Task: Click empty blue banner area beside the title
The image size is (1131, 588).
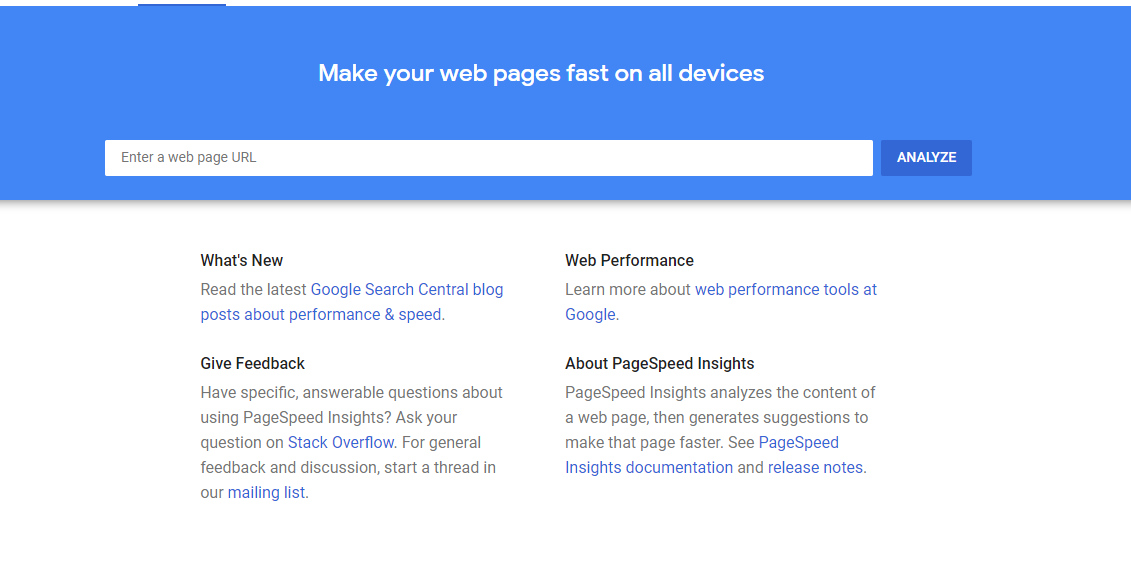Action: coord(950,70)
